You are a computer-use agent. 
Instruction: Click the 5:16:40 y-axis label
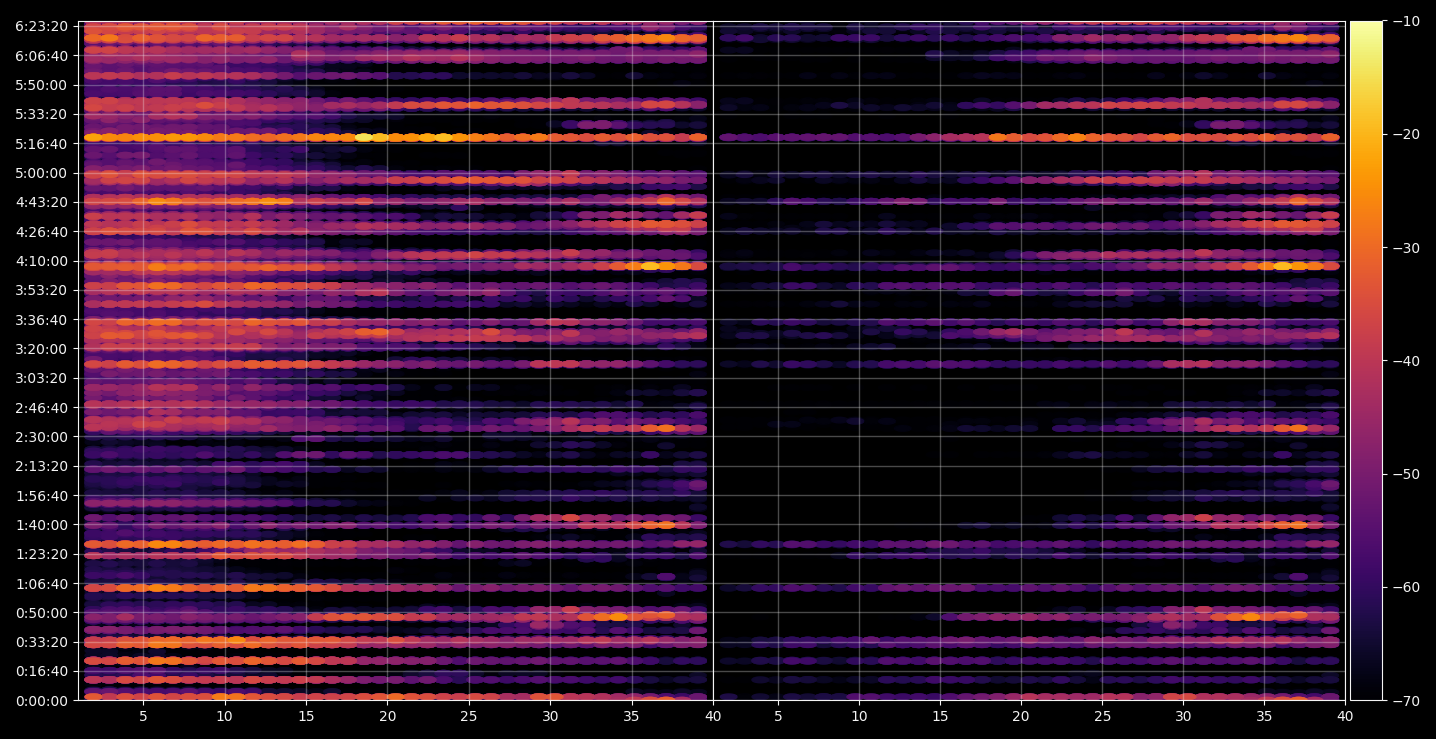(41, 143)
